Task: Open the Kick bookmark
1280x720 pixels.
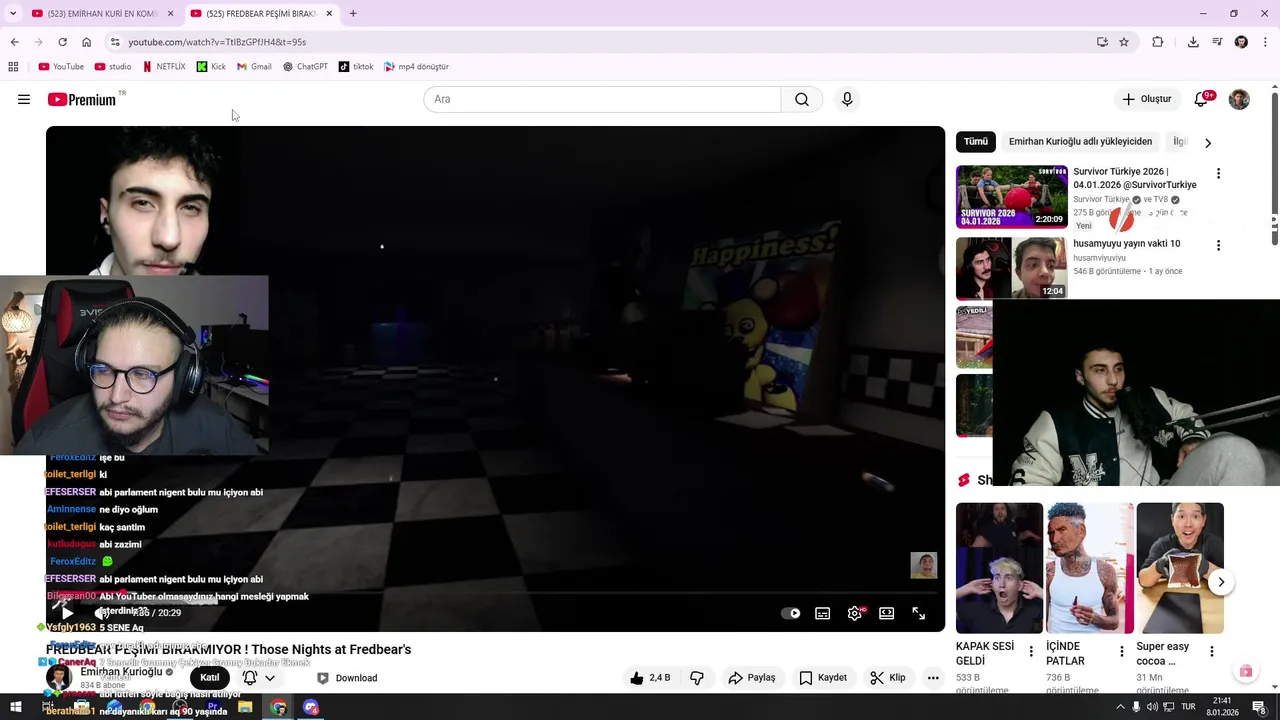Action: tap(211, 67)
